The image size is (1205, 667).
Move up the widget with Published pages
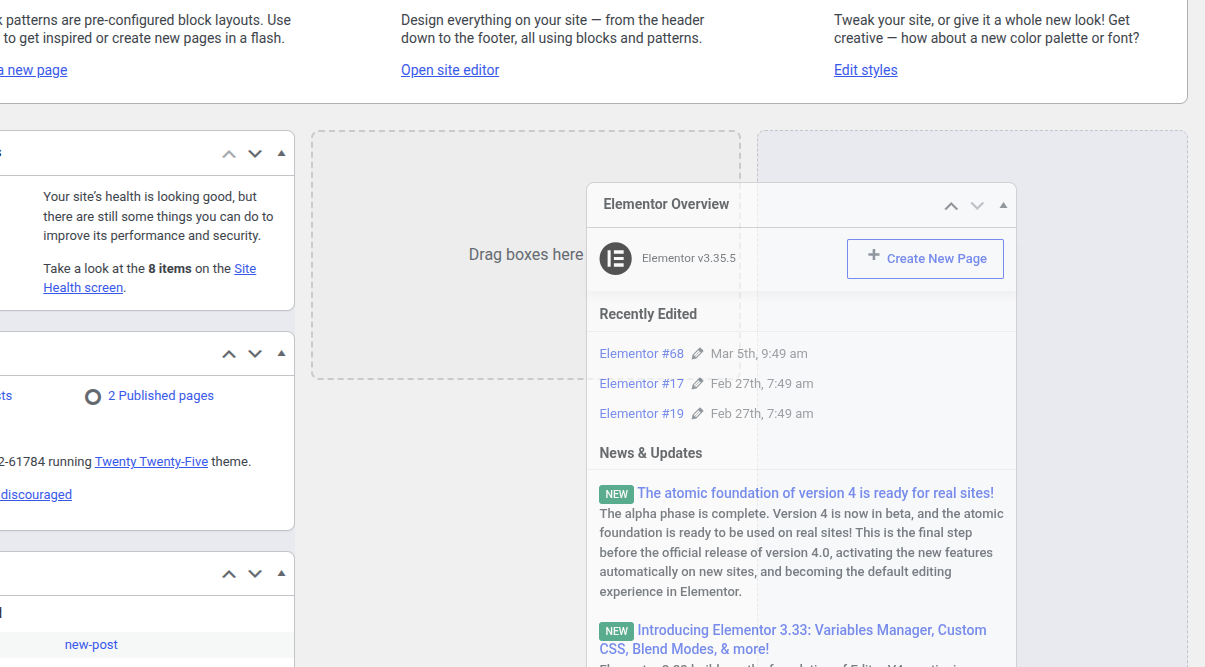pos(229,354)
